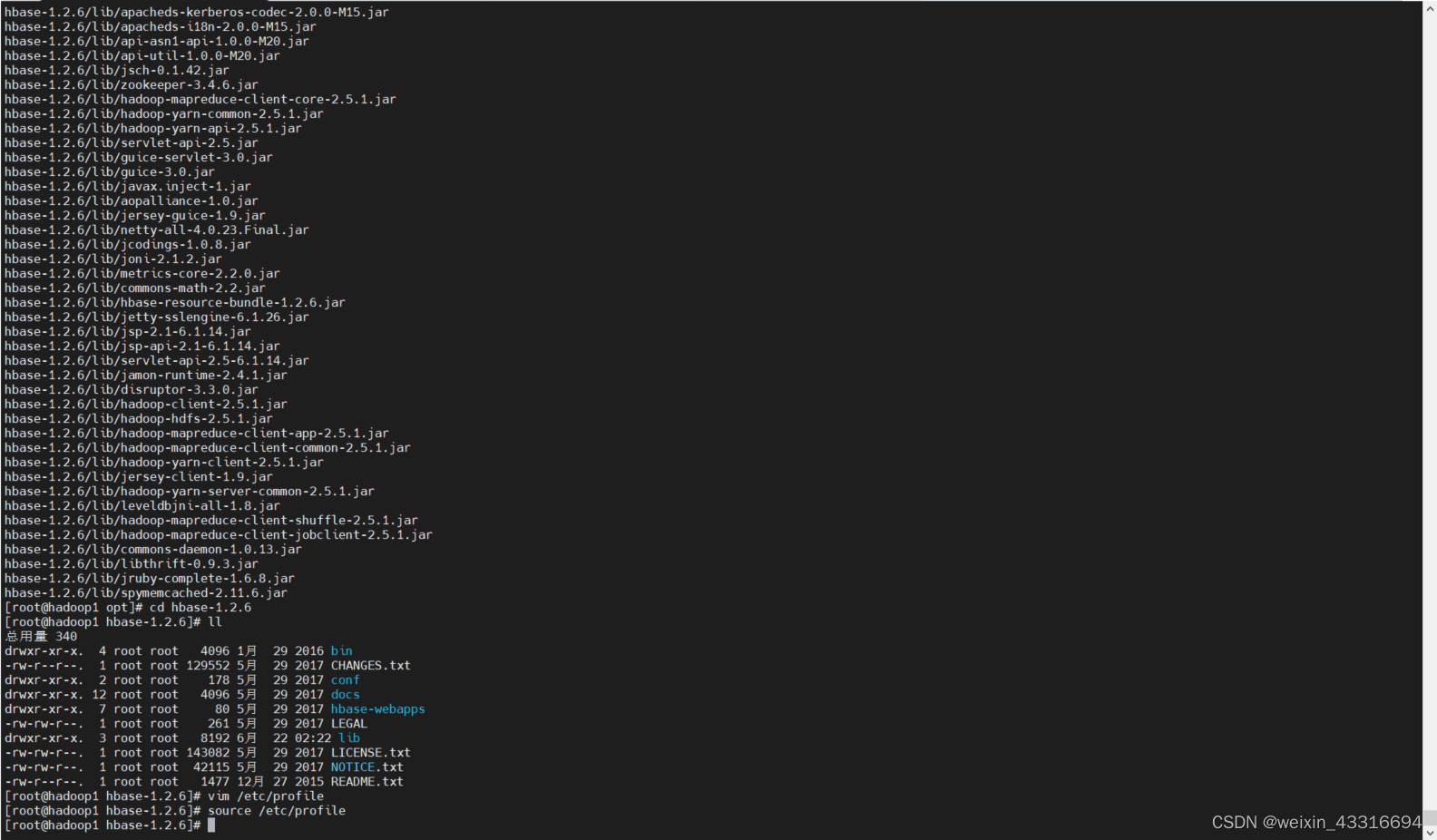
Task: Click the 'll' command after the hbase-1.2.6 prompt
Action: tap(215, 622)
